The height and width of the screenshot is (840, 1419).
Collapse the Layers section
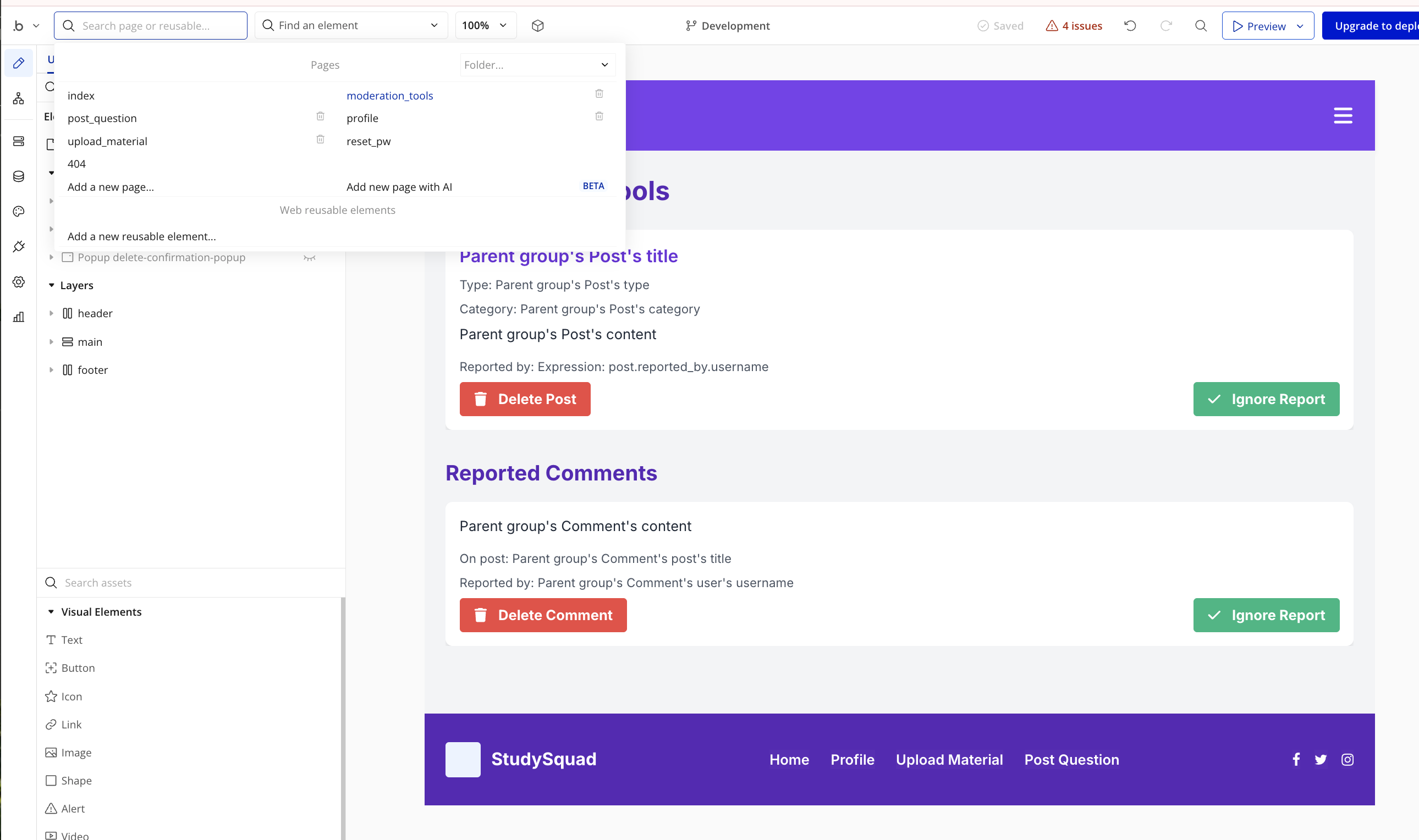[x=52, y=285]
